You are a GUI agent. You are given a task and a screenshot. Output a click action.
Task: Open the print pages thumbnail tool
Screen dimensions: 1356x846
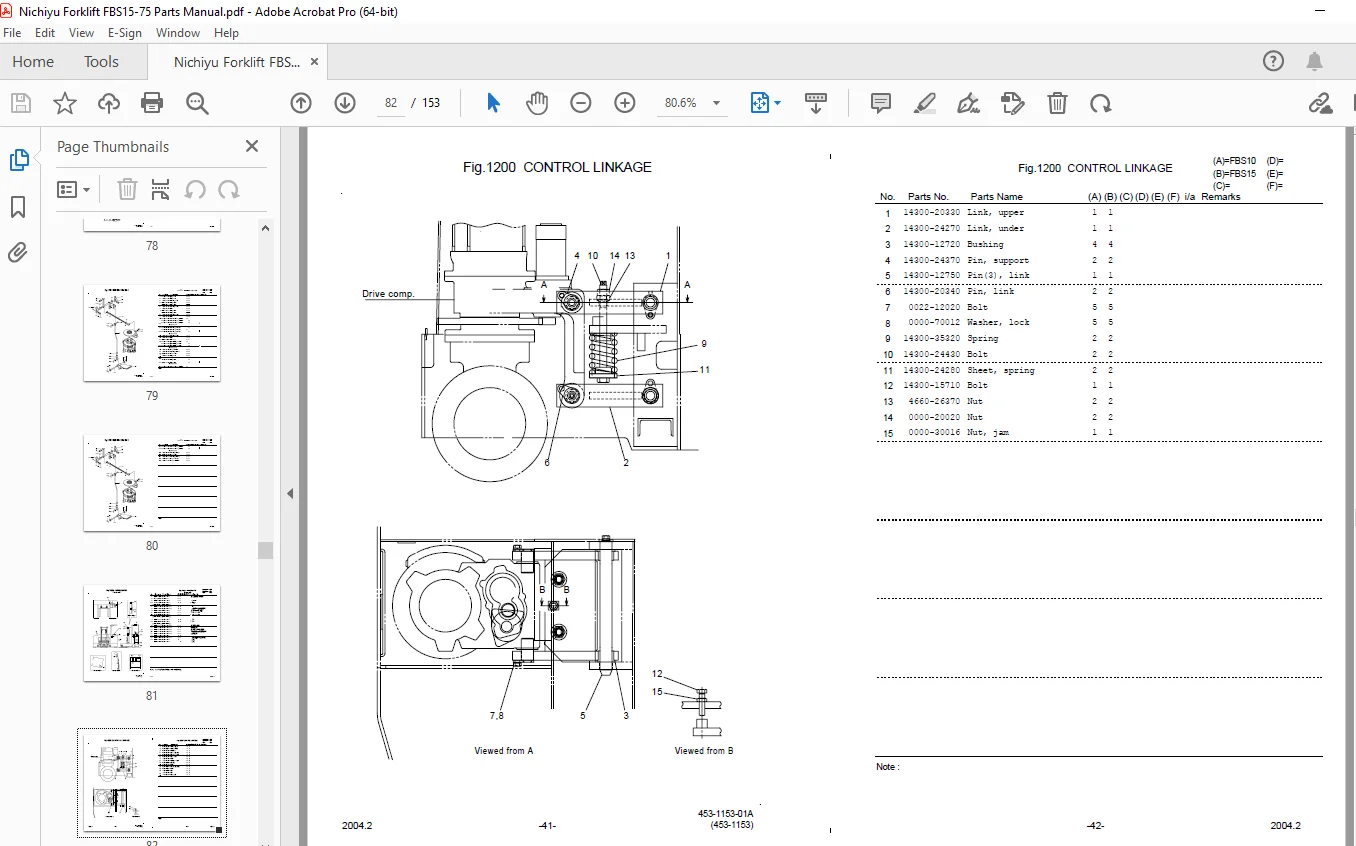click(160, 189)
